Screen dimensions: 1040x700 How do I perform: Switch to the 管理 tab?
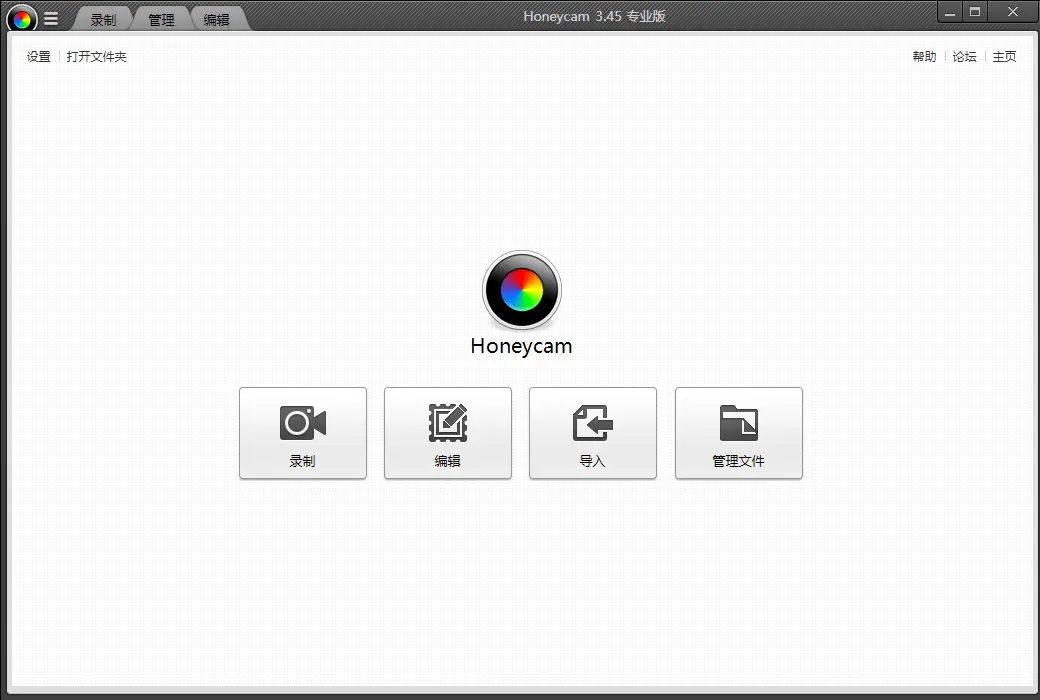click(161, 20)
